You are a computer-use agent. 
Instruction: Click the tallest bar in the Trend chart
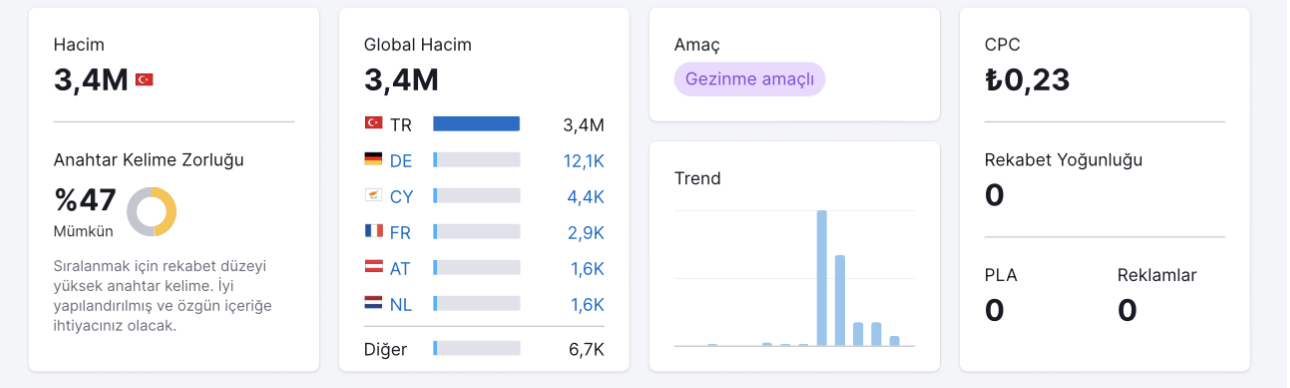(822, 278)
